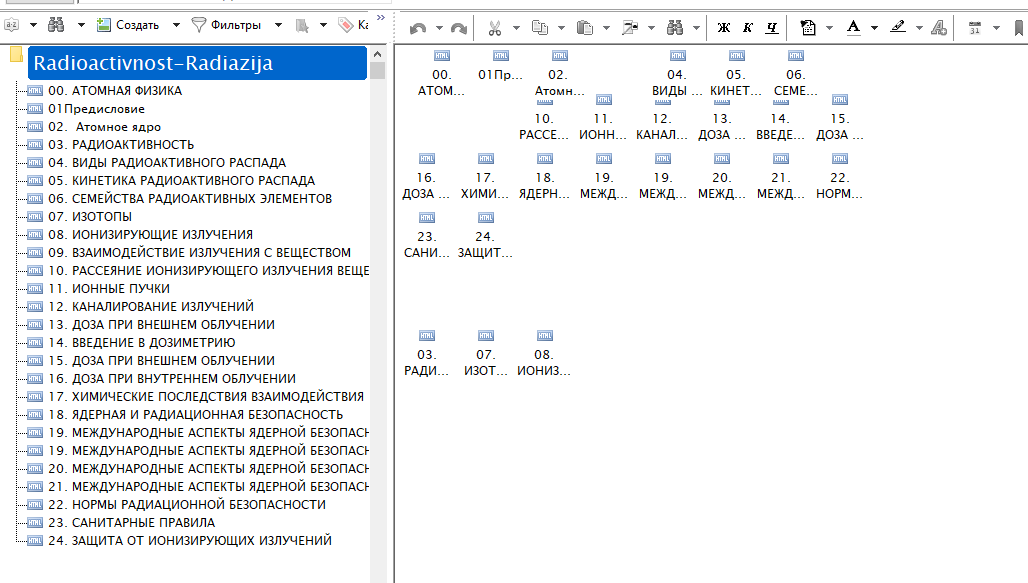This screenshot has height=583, width=1028.
Task: Paste with the clipboard icon
Action: [584, 28]
